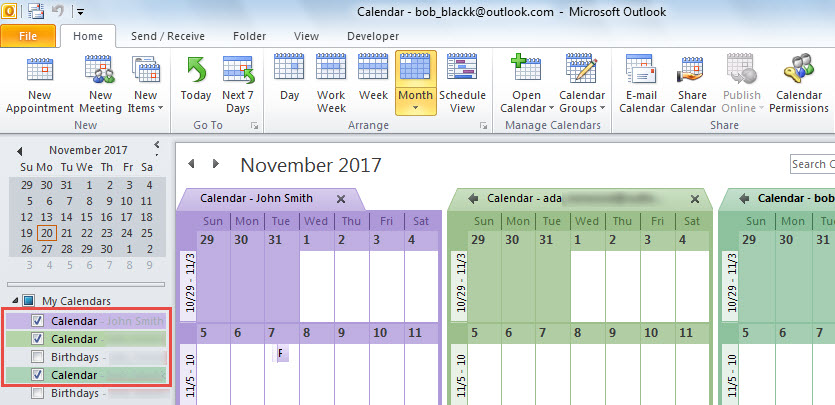Switch to Schedule View
The height and width of the screenshot is (405, 835).
pyautogui.click(x=462, y=84)
